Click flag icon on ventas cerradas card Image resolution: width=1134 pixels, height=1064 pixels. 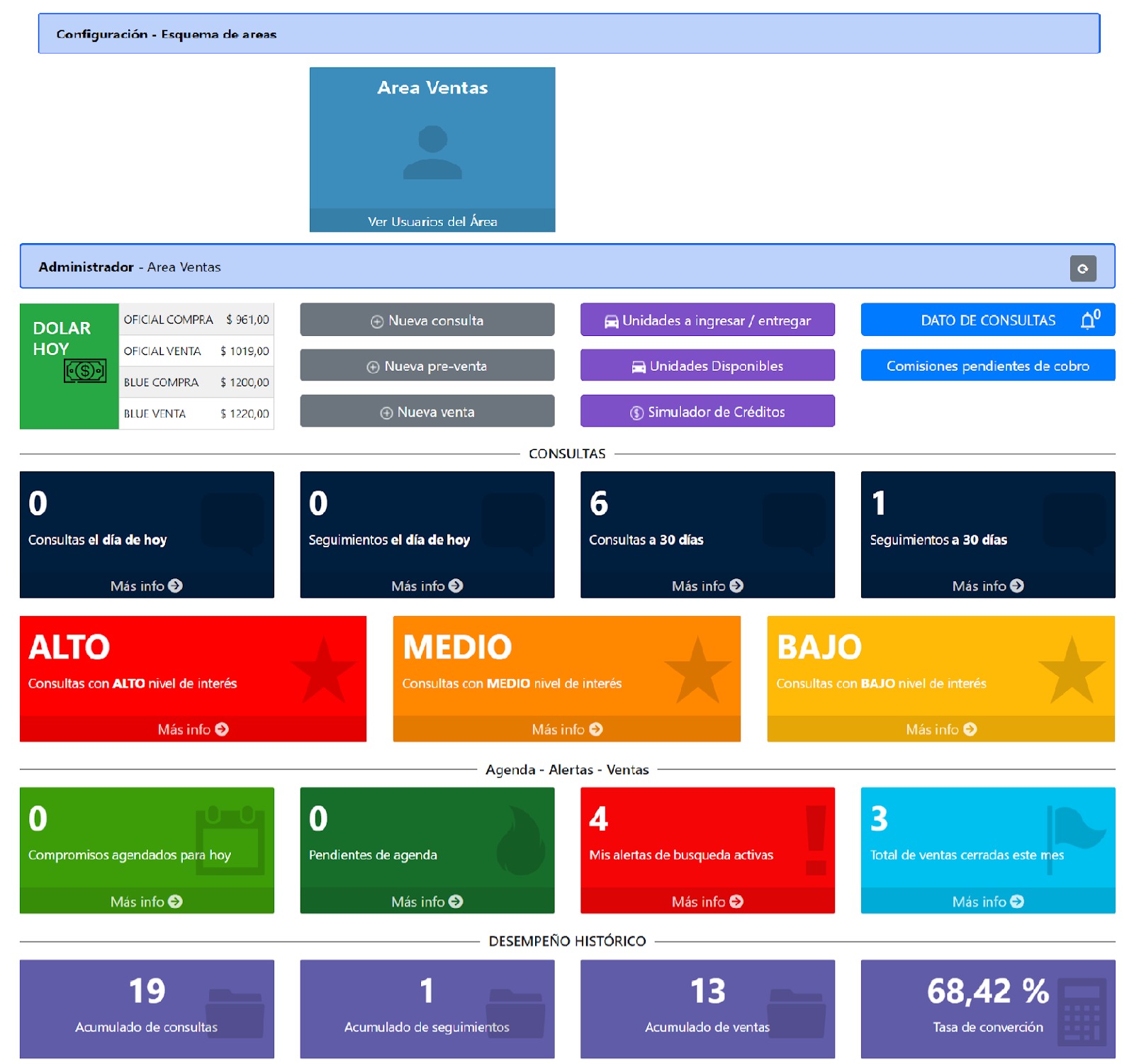(1076, 839)
